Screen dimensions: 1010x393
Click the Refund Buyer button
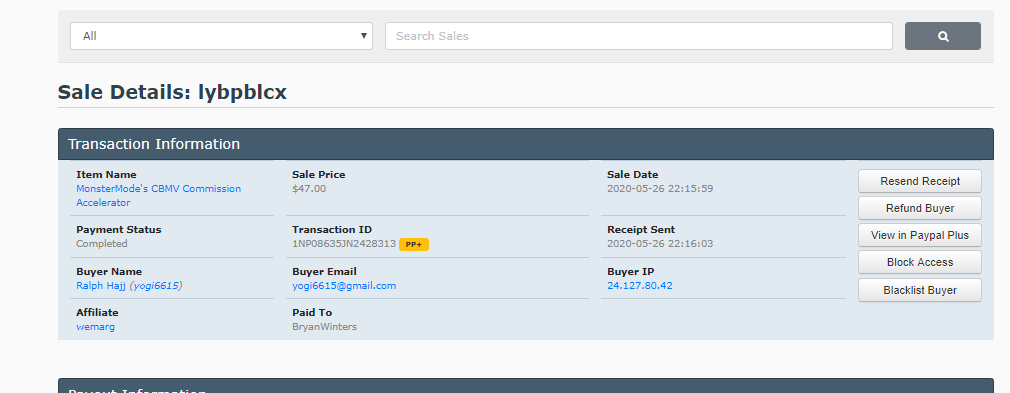[920, 208]
